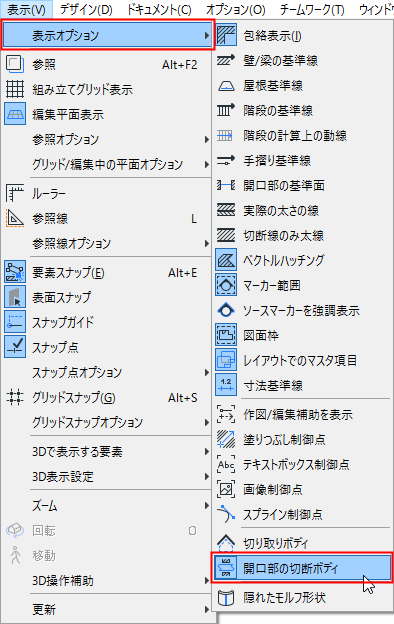Click the 図面枠 icon
Screen dimensions: 394x624
pyautogui.click(x=226, y=335)
